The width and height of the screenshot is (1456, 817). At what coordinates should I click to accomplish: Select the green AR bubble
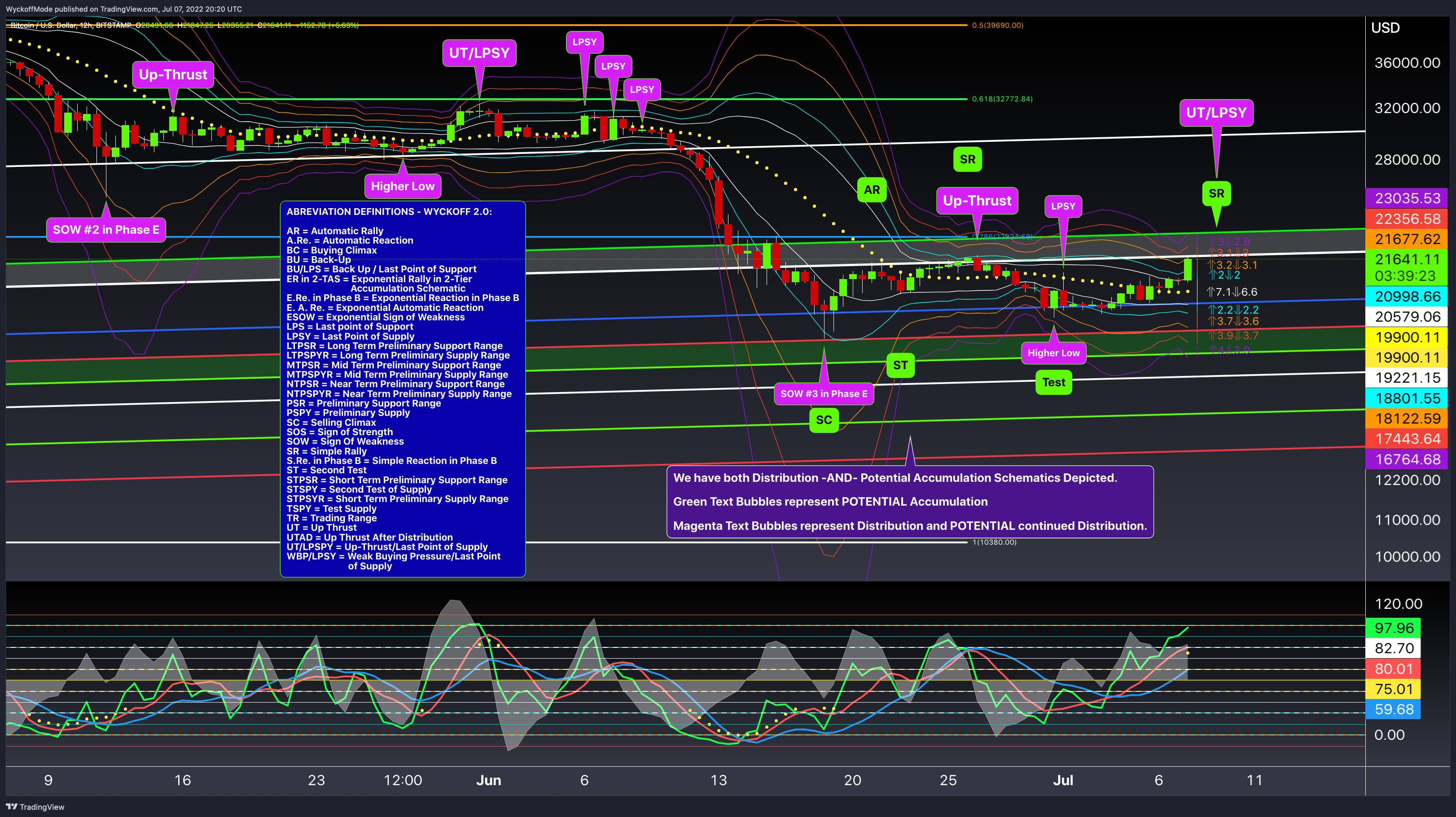872,190
